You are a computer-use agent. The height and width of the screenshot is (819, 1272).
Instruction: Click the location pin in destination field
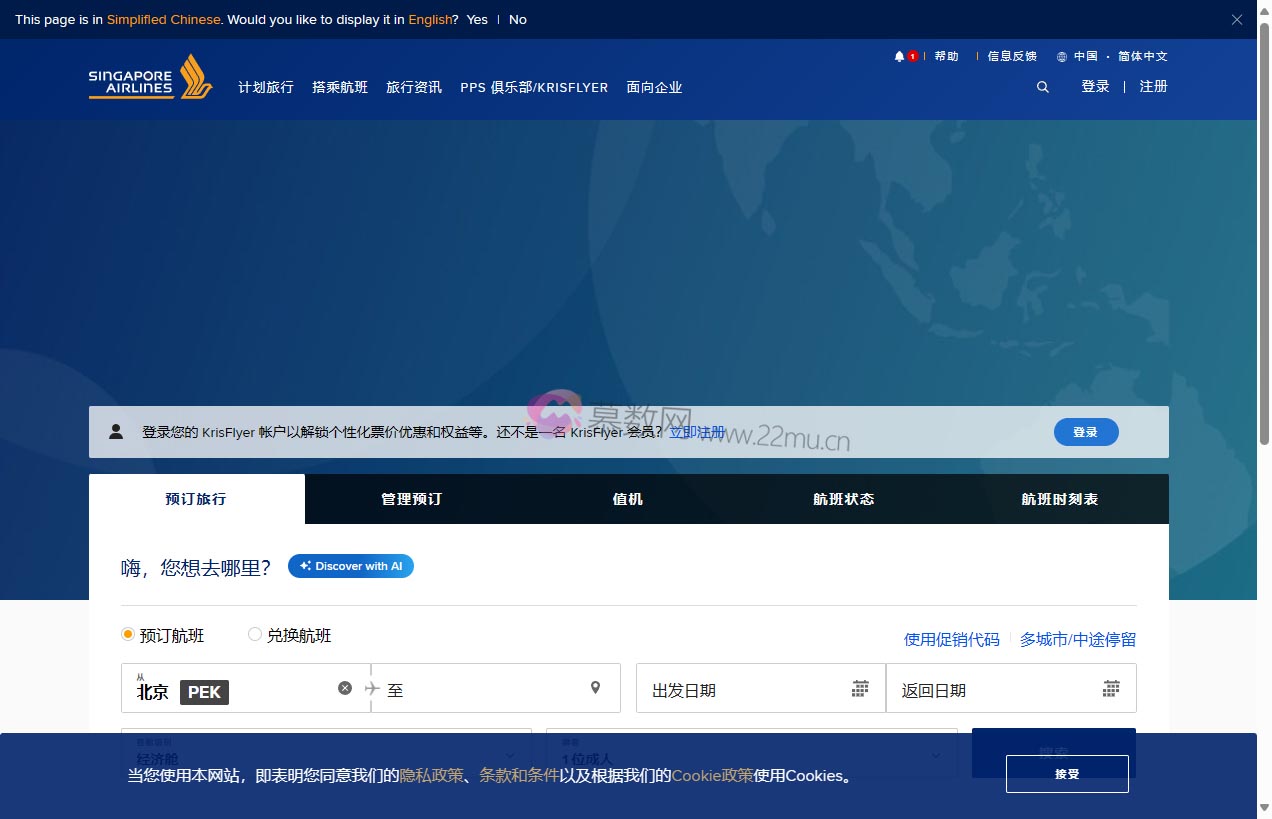(595, 688)
